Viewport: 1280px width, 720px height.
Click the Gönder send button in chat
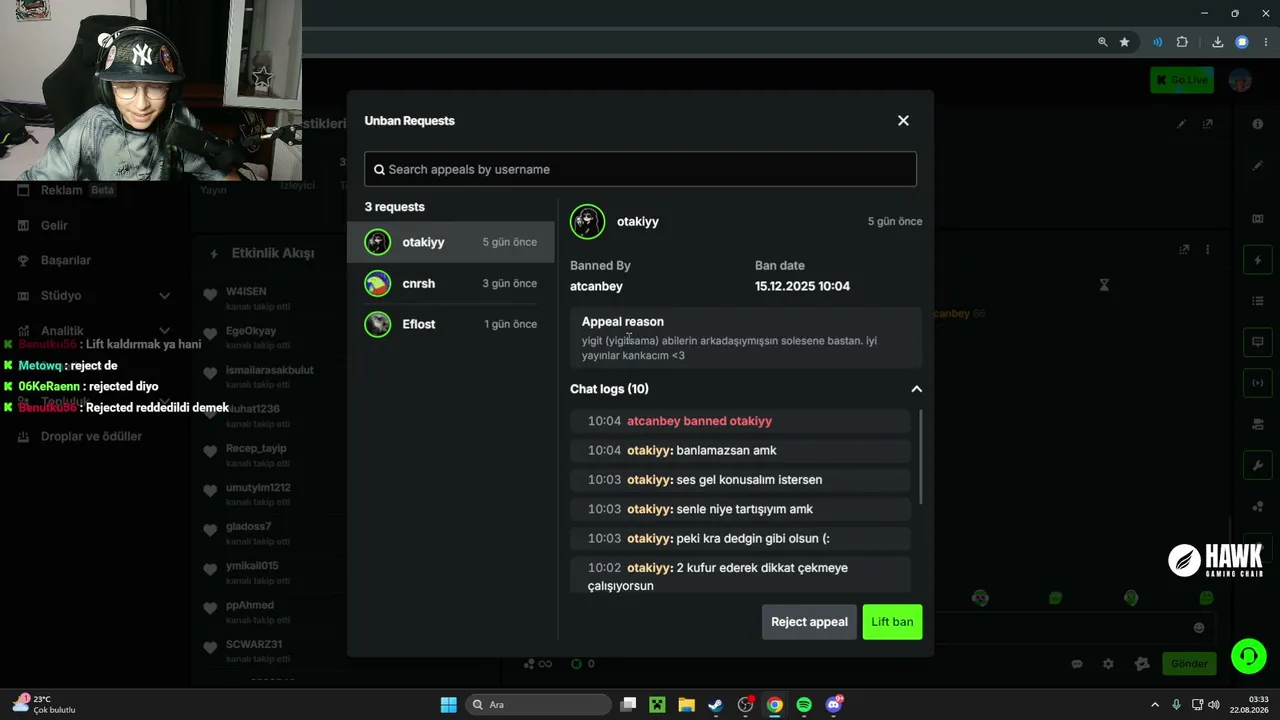1189,664
